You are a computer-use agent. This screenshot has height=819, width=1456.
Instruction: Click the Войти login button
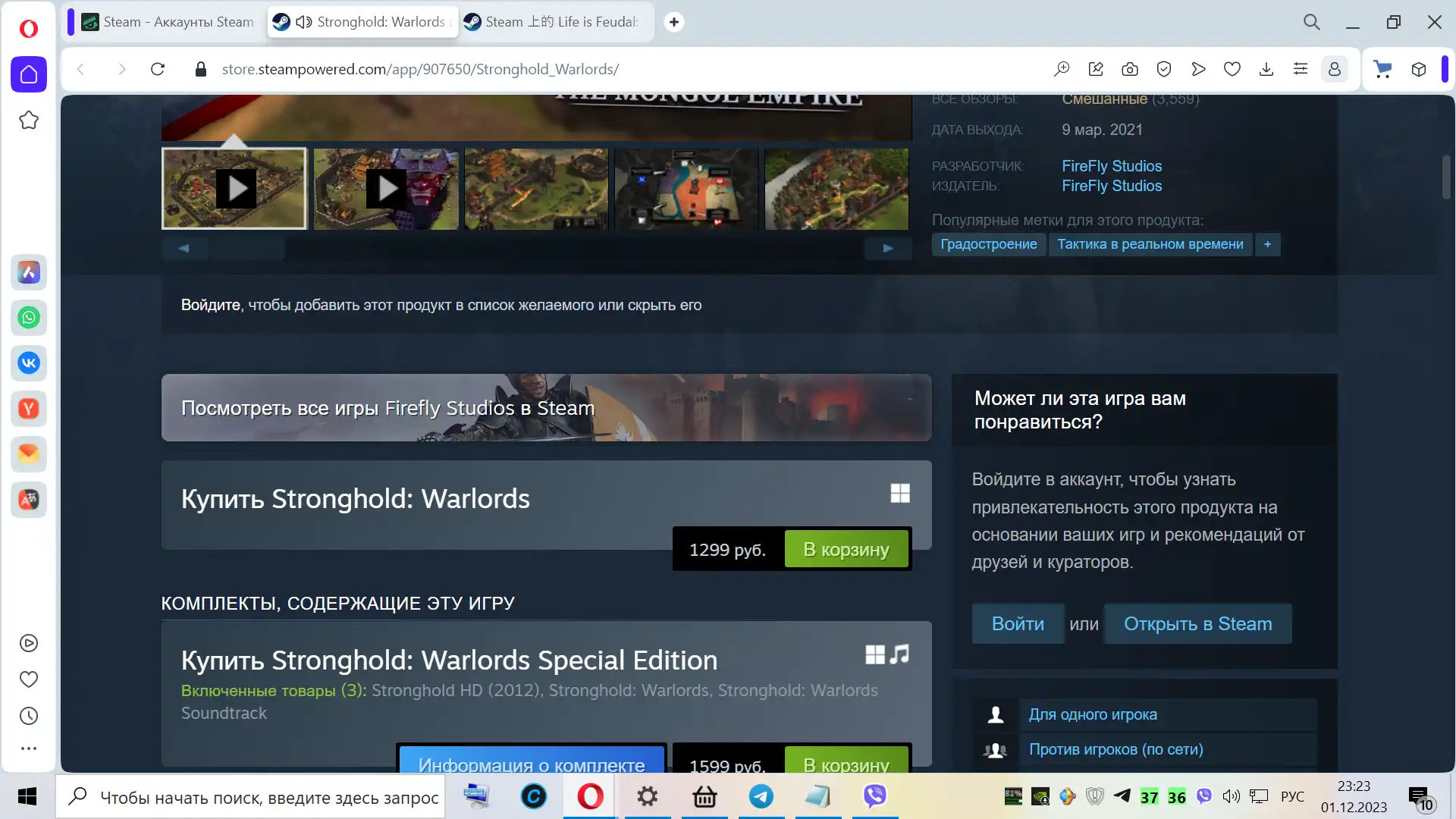click(1018, 623)
